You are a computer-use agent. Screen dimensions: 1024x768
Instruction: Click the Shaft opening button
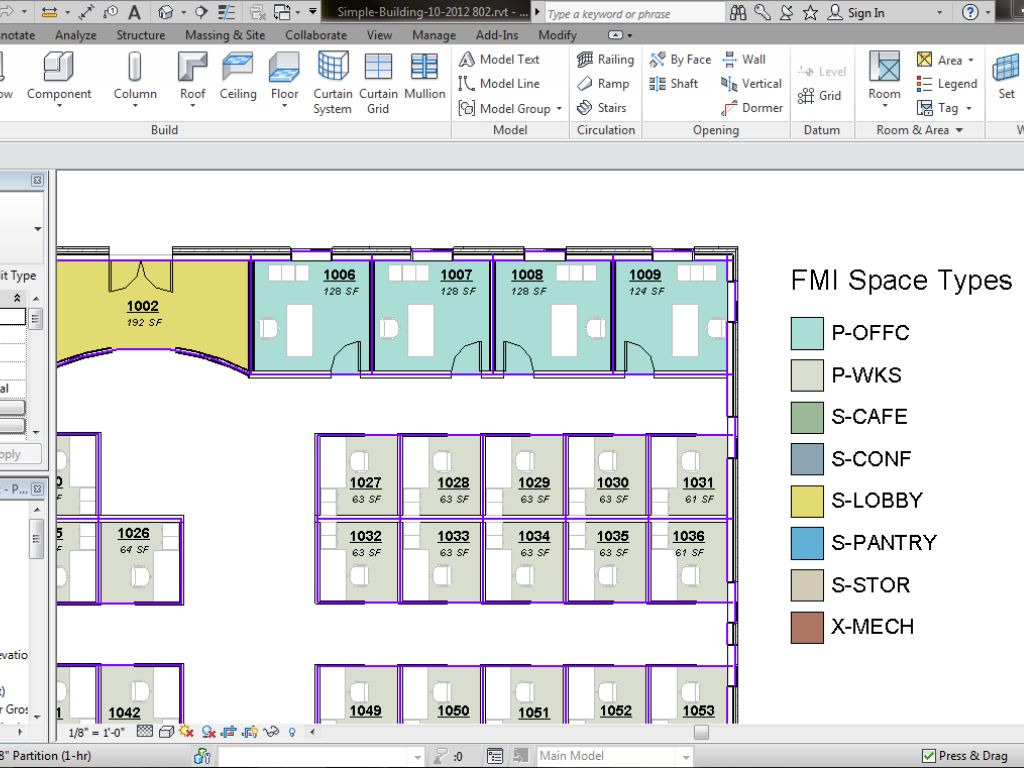pyautogui.click(x=674, y=84)
